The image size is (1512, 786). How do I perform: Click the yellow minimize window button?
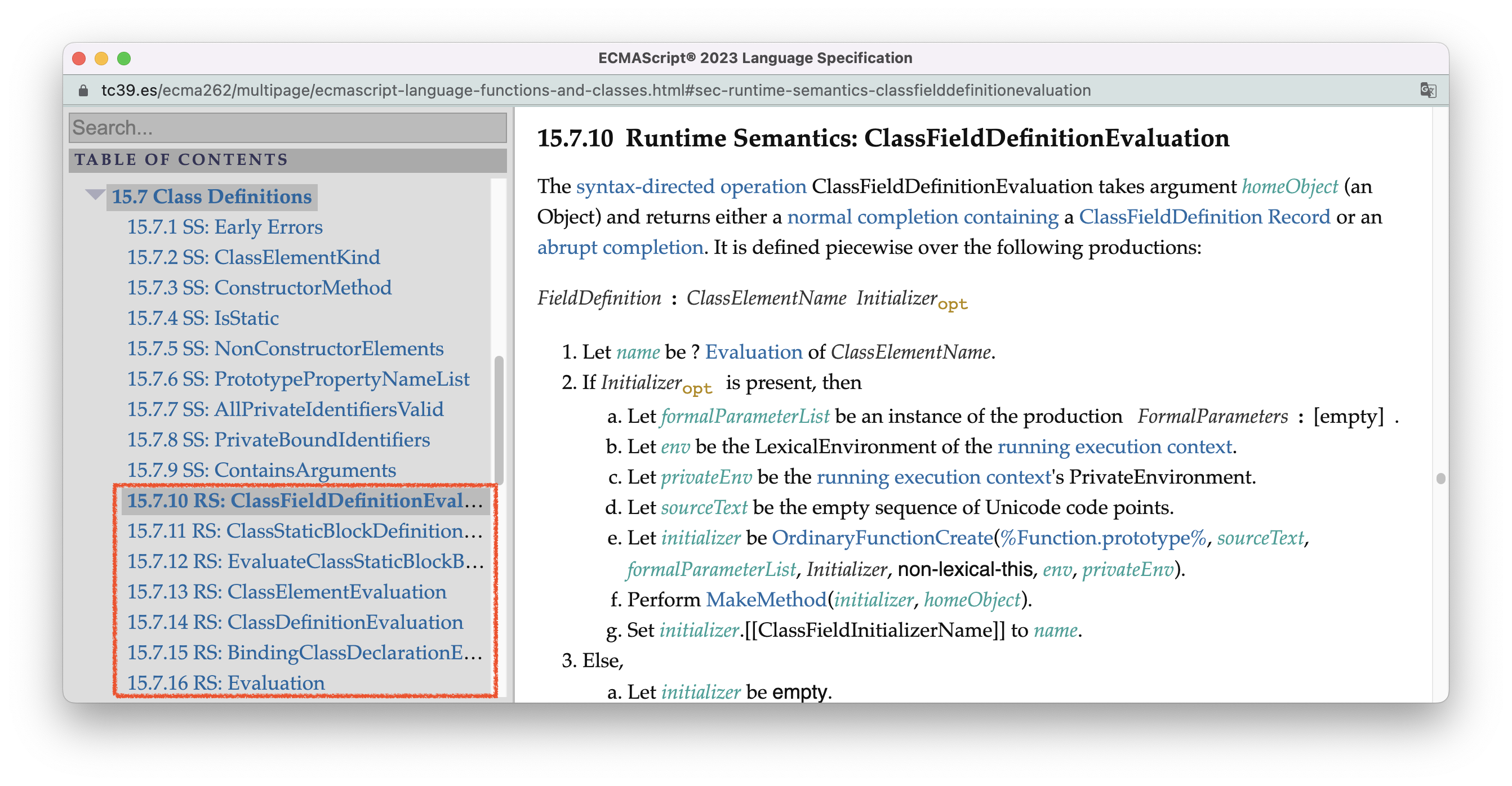pos(101,58)
